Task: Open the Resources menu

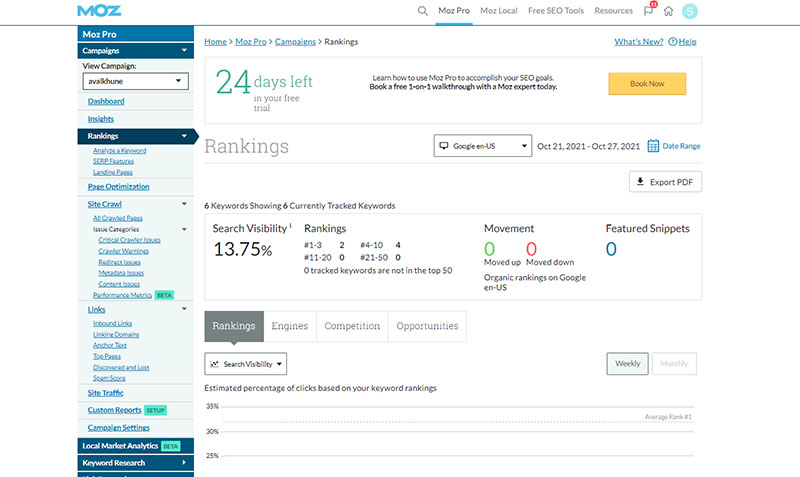Action: coord(613,11)
